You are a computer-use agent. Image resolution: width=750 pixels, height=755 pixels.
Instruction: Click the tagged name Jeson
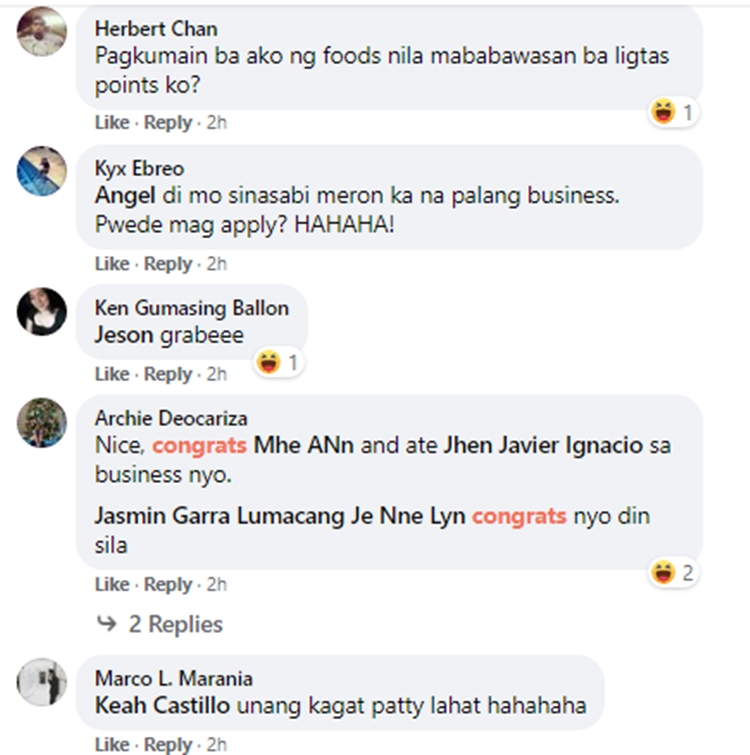(125, 335)
